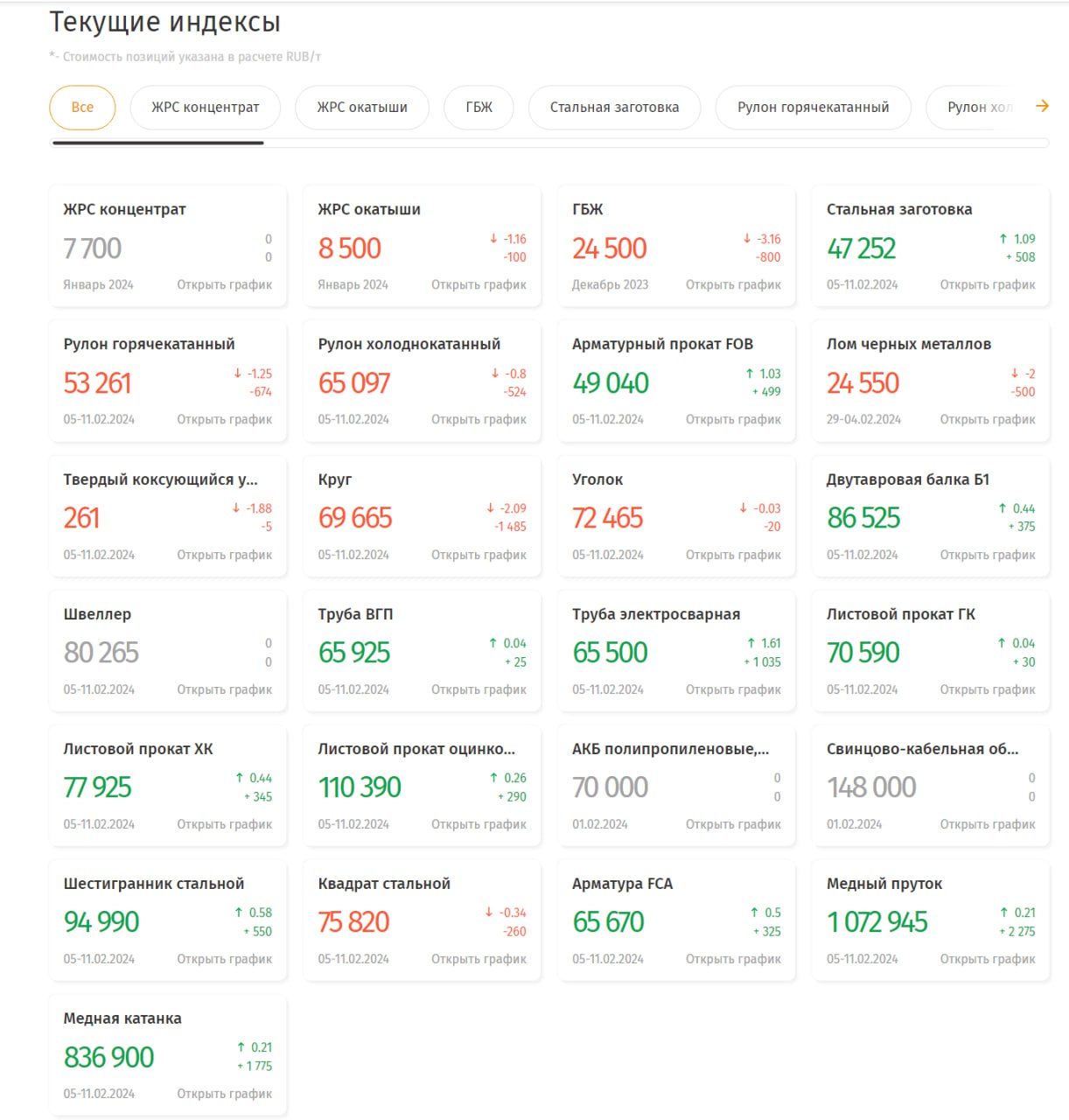Screen dimensions: 1069x1120
Task: Open the ГБЖ category tab
Action: pos(479,108)
